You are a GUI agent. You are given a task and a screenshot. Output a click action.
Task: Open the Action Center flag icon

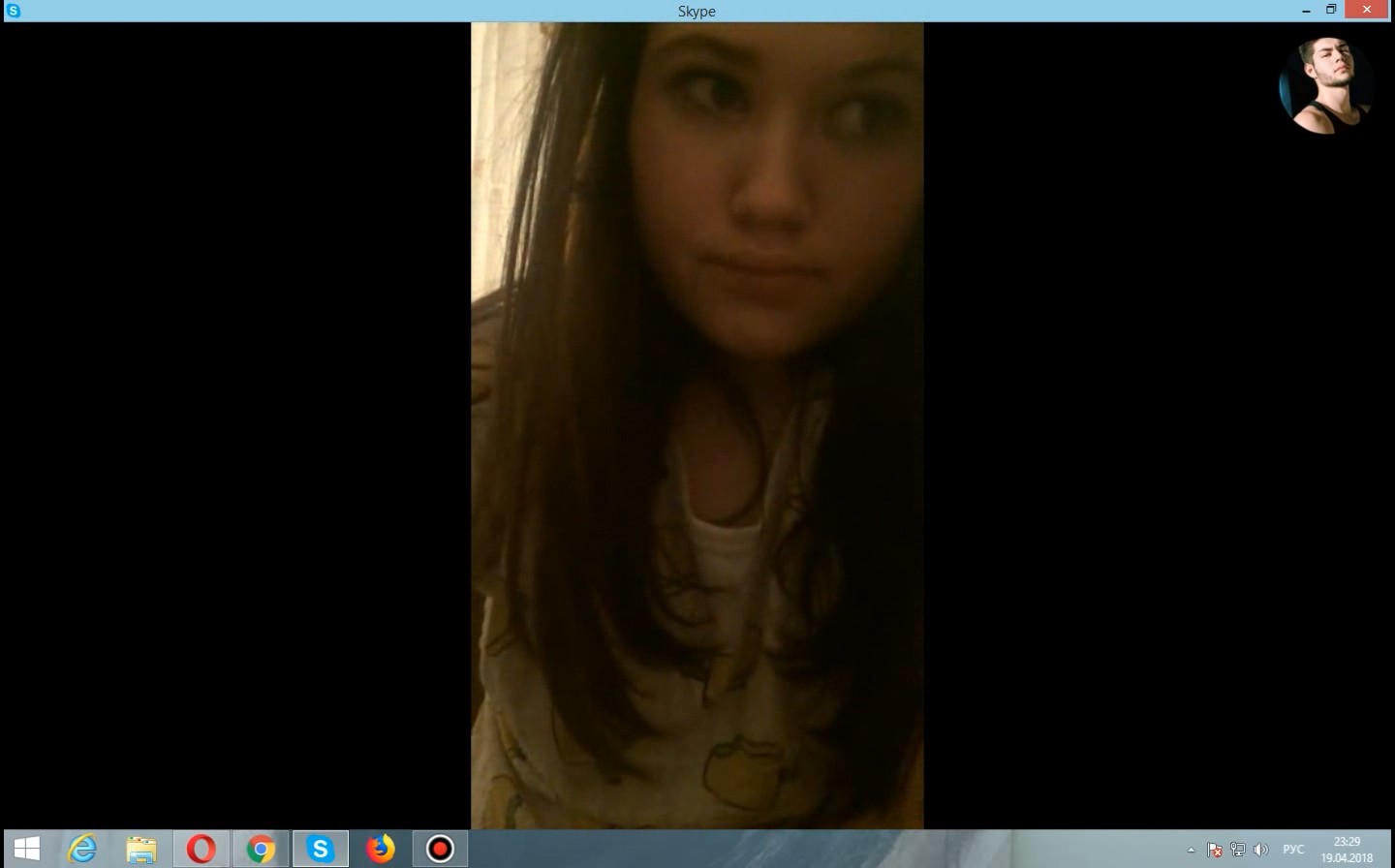pyautogui.click(x=1215, y=850)
